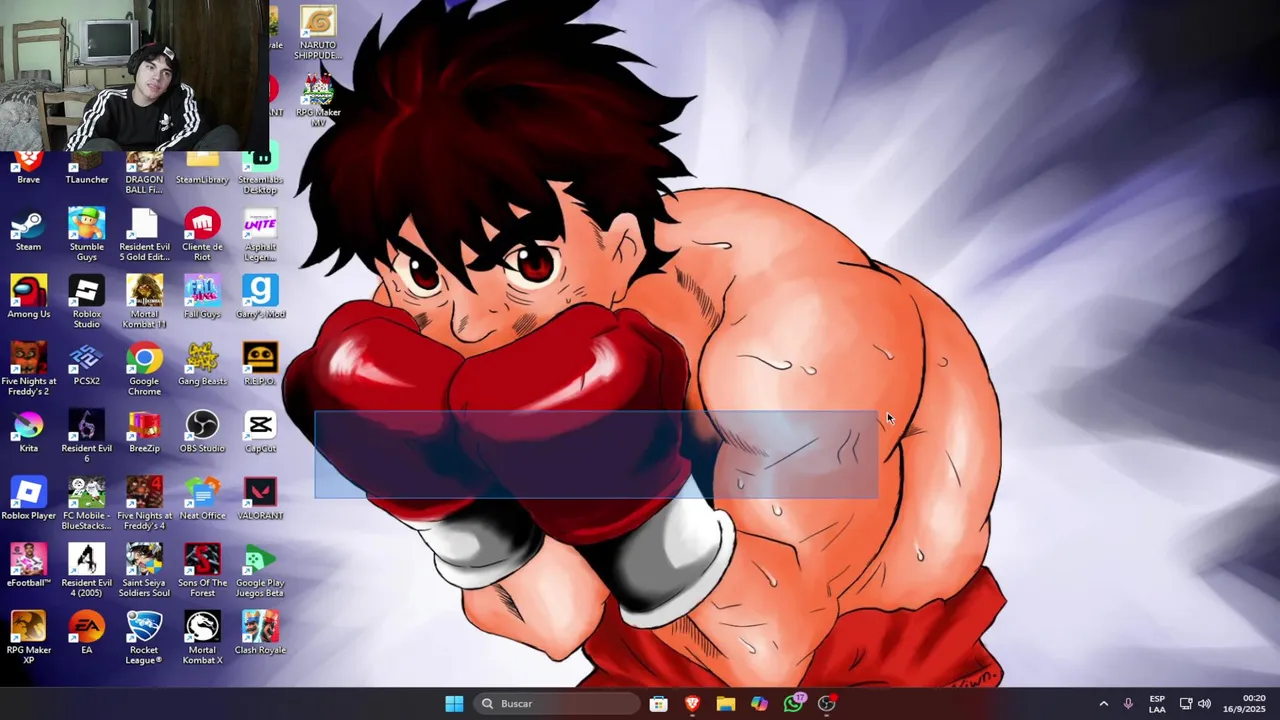1280x720 pixels.
Task: Select the Sons Of The Forest shortcut
Action: (202, 569)
